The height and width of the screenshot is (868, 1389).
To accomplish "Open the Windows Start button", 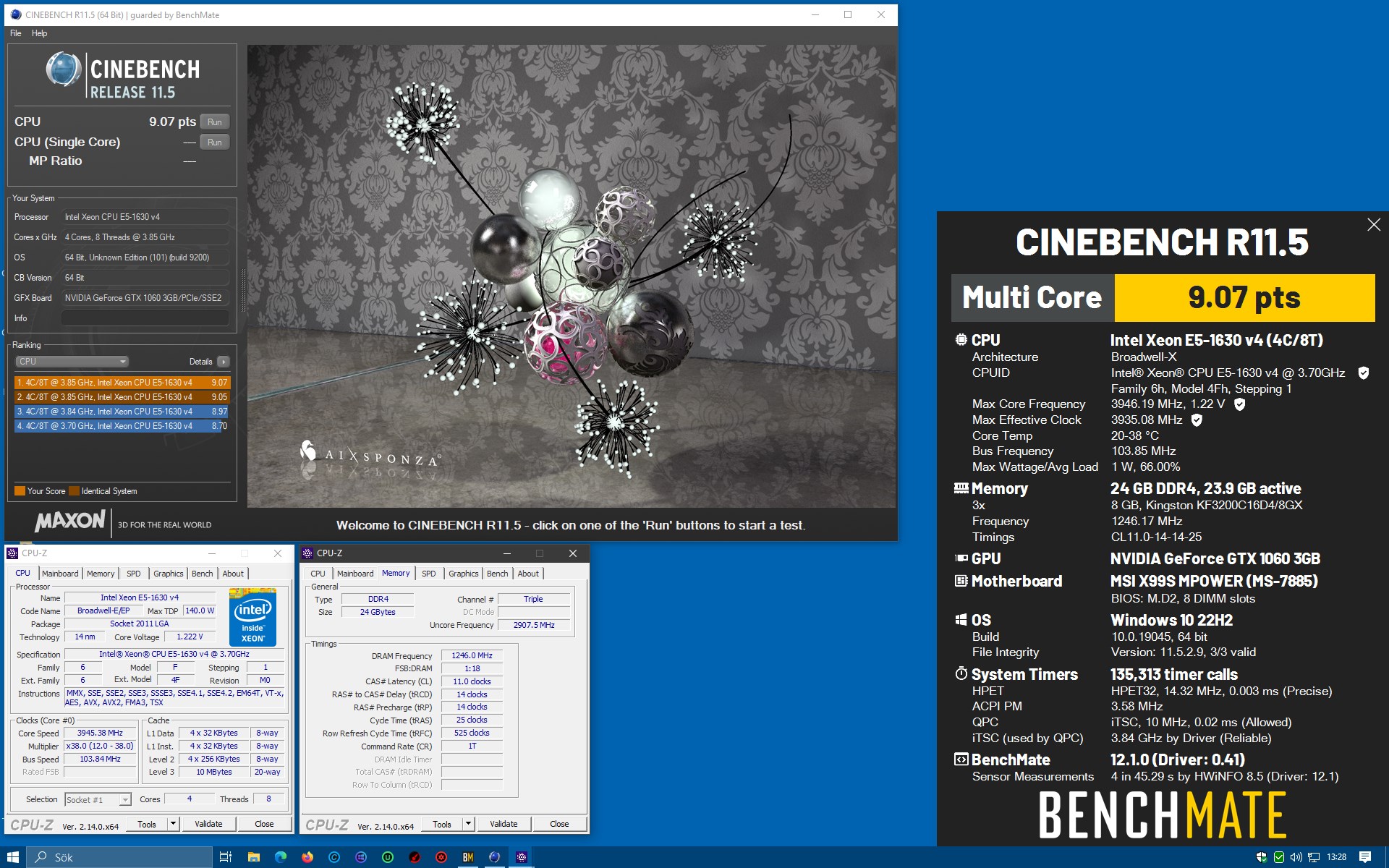I will [13, 857].
